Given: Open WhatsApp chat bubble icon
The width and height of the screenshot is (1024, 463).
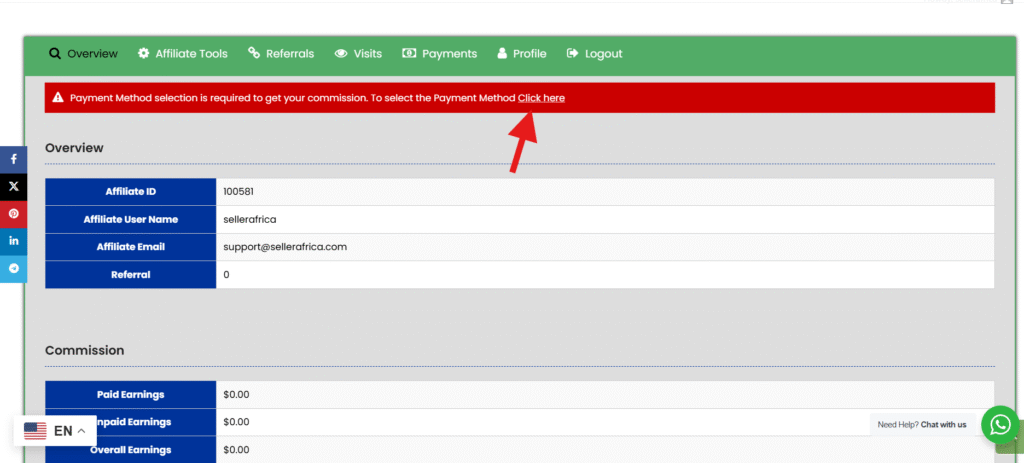Looking at the screenshot, I should click(x=999, y=424).
